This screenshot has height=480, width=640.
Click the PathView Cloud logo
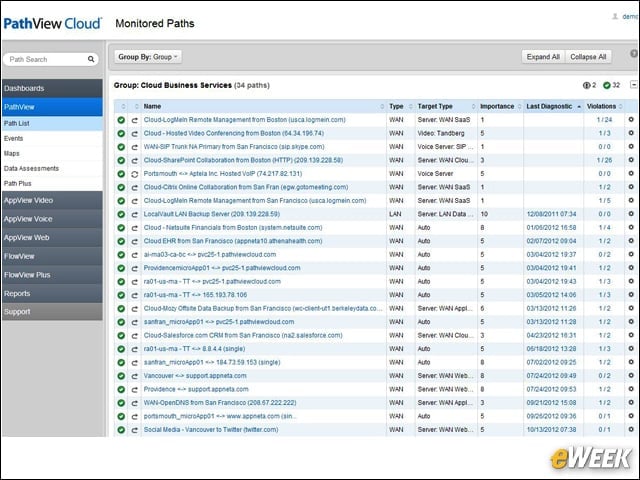coord(53,23)
